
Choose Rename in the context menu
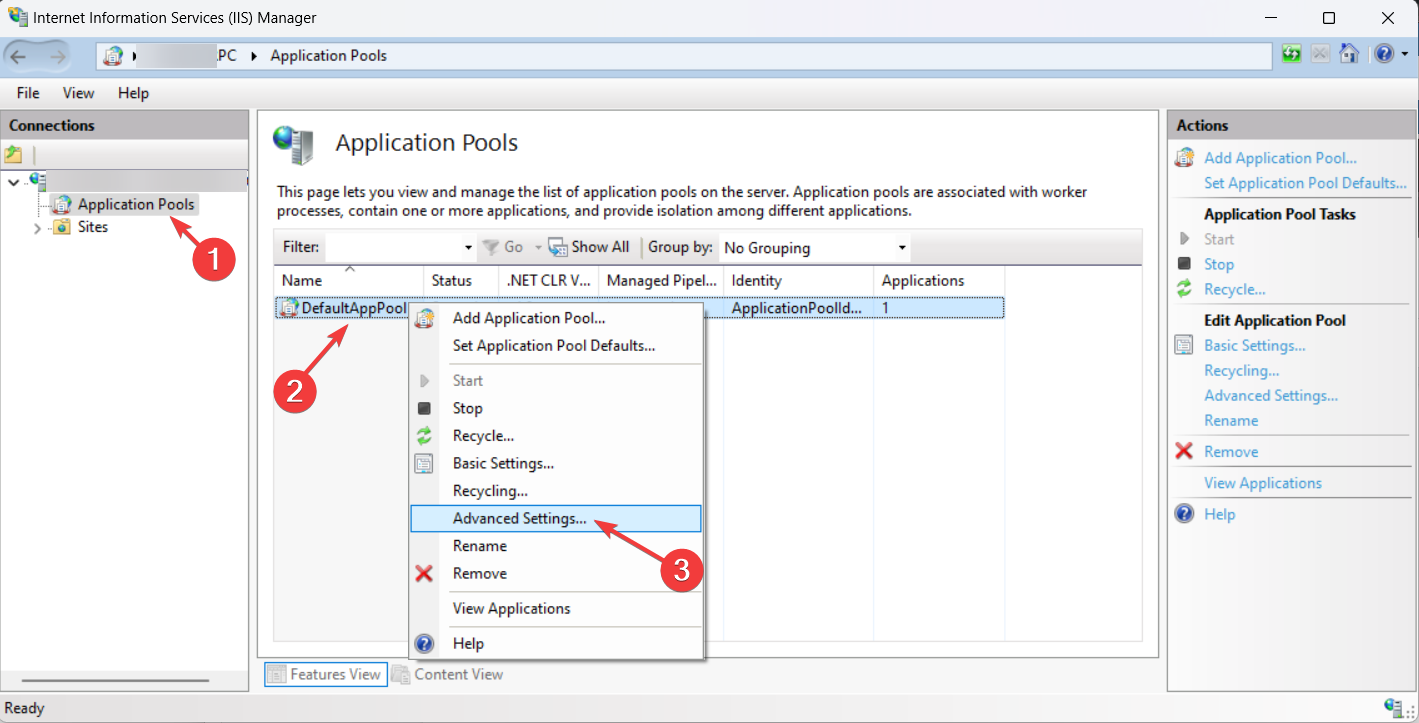pyautogui.click(x=556, y=546)
